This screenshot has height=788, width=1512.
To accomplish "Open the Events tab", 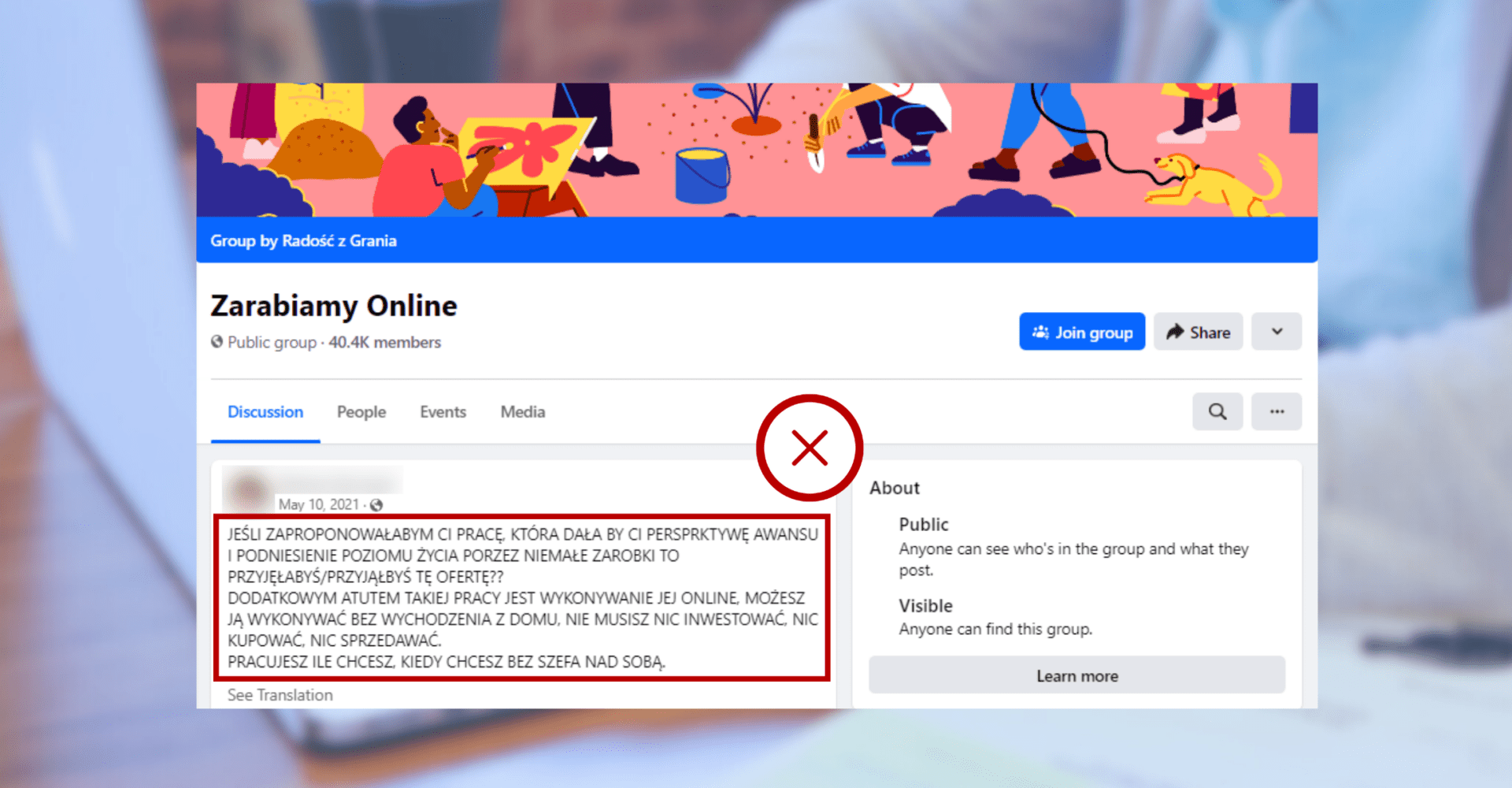I will pos(443,412).
